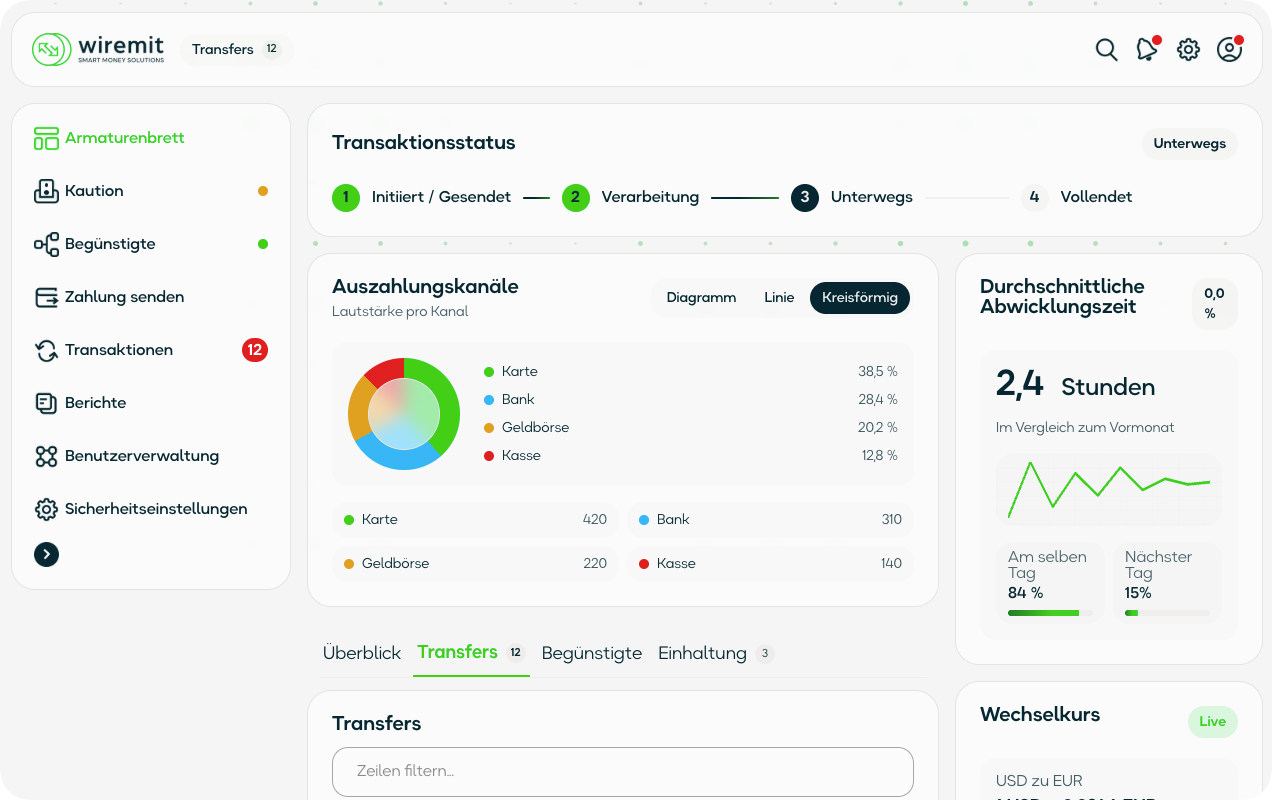1272x800 pixels.
Task: Click the Kaution sidebar icon
Action: pos(46,191)
